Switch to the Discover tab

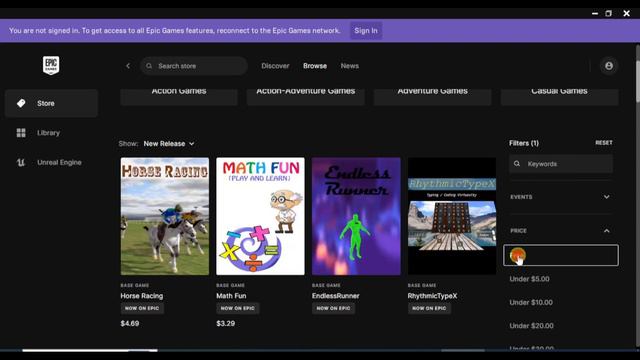[x=275, y=66]
